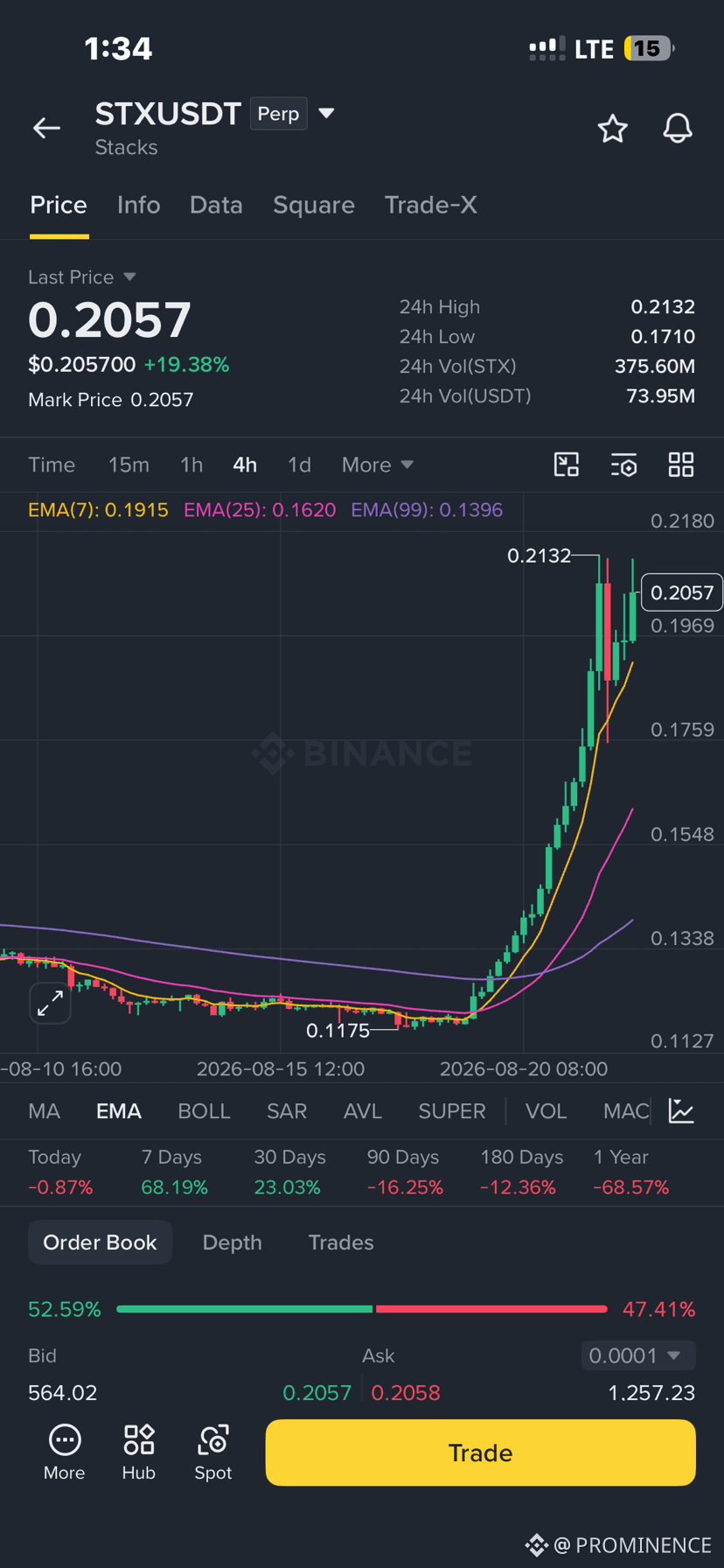Viewport: 724px width, 1568px height.
Task: Tap the yellow Trade button
Action: [x=480, y=1452]
